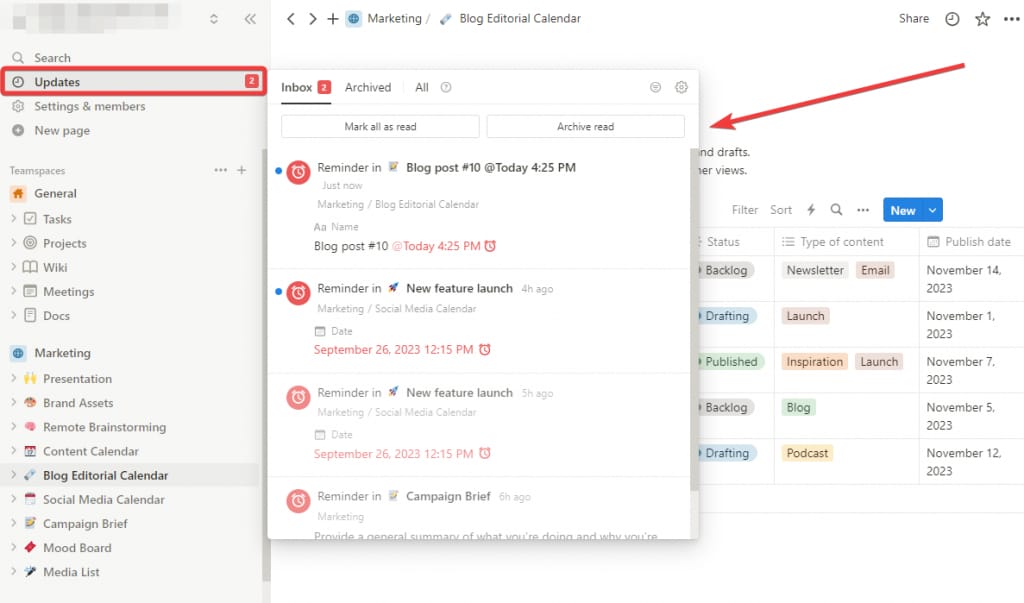Open automations lightning bolt icon

point(811,210)
